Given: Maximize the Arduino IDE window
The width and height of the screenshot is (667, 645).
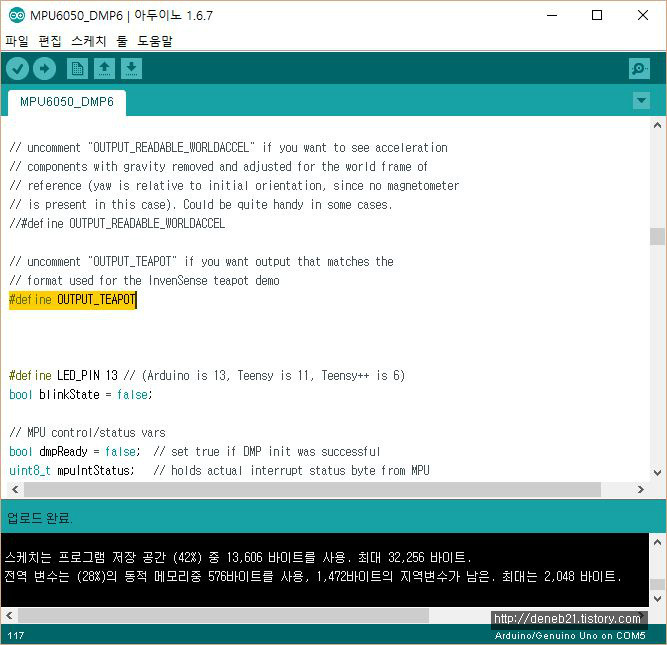Looking at the screenshot, I should 597,15.
